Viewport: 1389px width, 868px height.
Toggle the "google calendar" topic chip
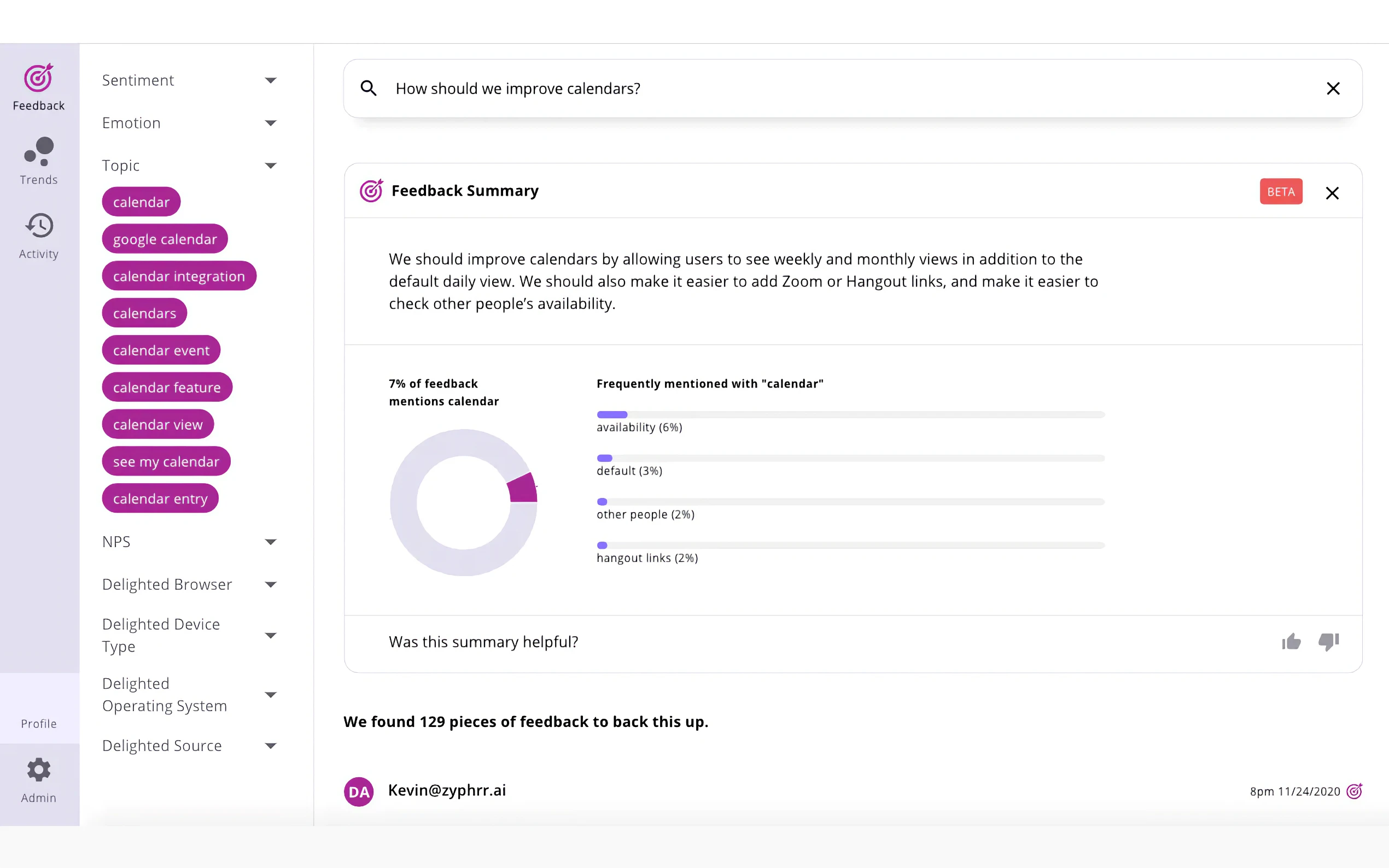165,239
